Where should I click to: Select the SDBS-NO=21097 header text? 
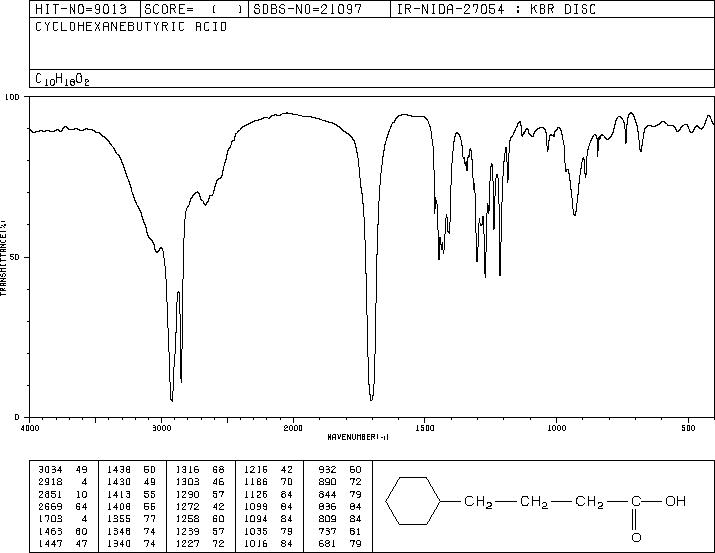[x=307, y=9]
